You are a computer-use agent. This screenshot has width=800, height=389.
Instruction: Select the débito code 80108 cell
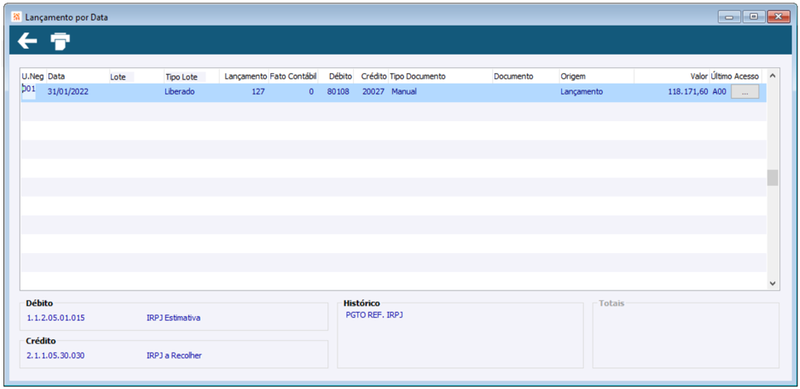pos(338,92)
